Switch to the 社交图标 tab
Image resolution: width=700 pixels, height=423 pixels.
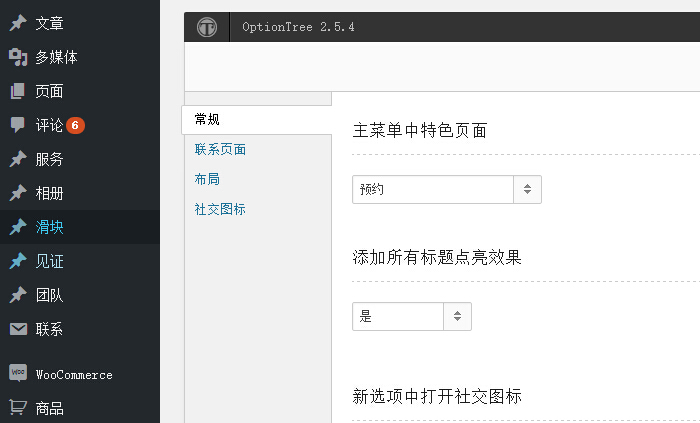(220, 209)
